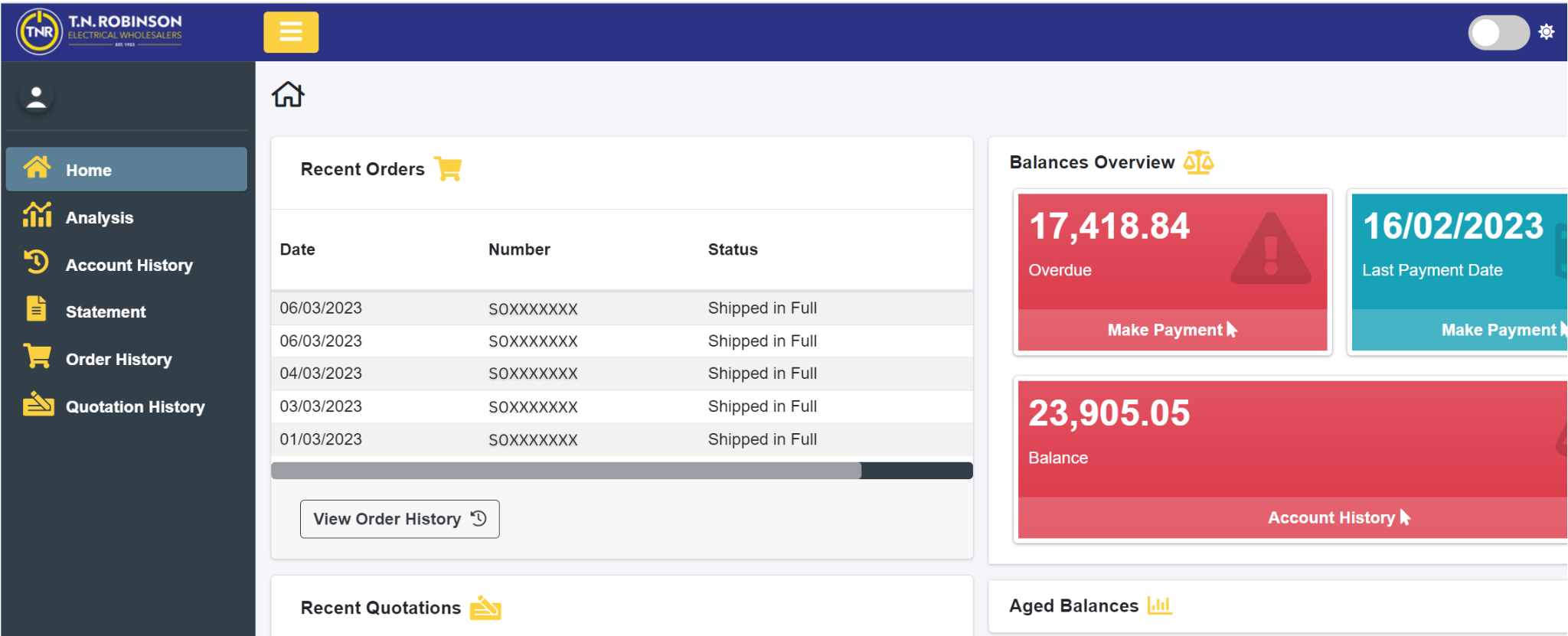
Task: Open the user profile avatar icon
Action: 36,97
